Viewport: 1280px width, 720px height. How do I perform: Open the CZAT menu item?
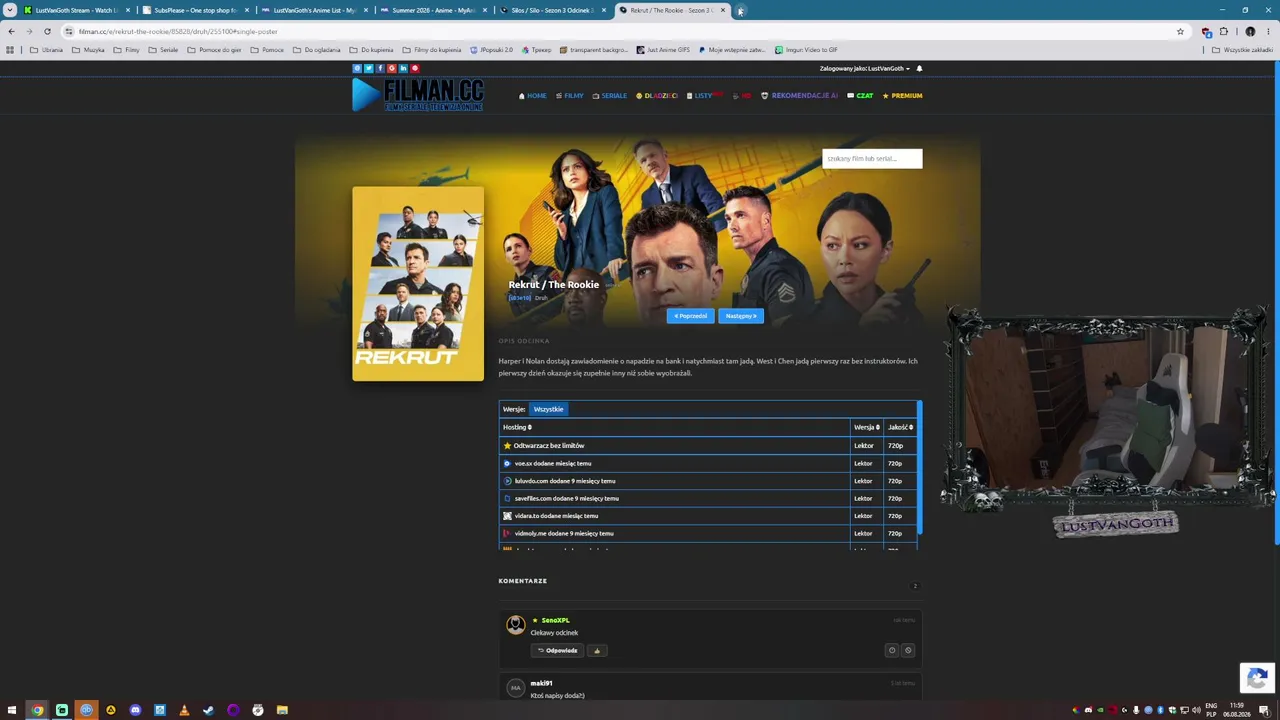coord(860,96)
